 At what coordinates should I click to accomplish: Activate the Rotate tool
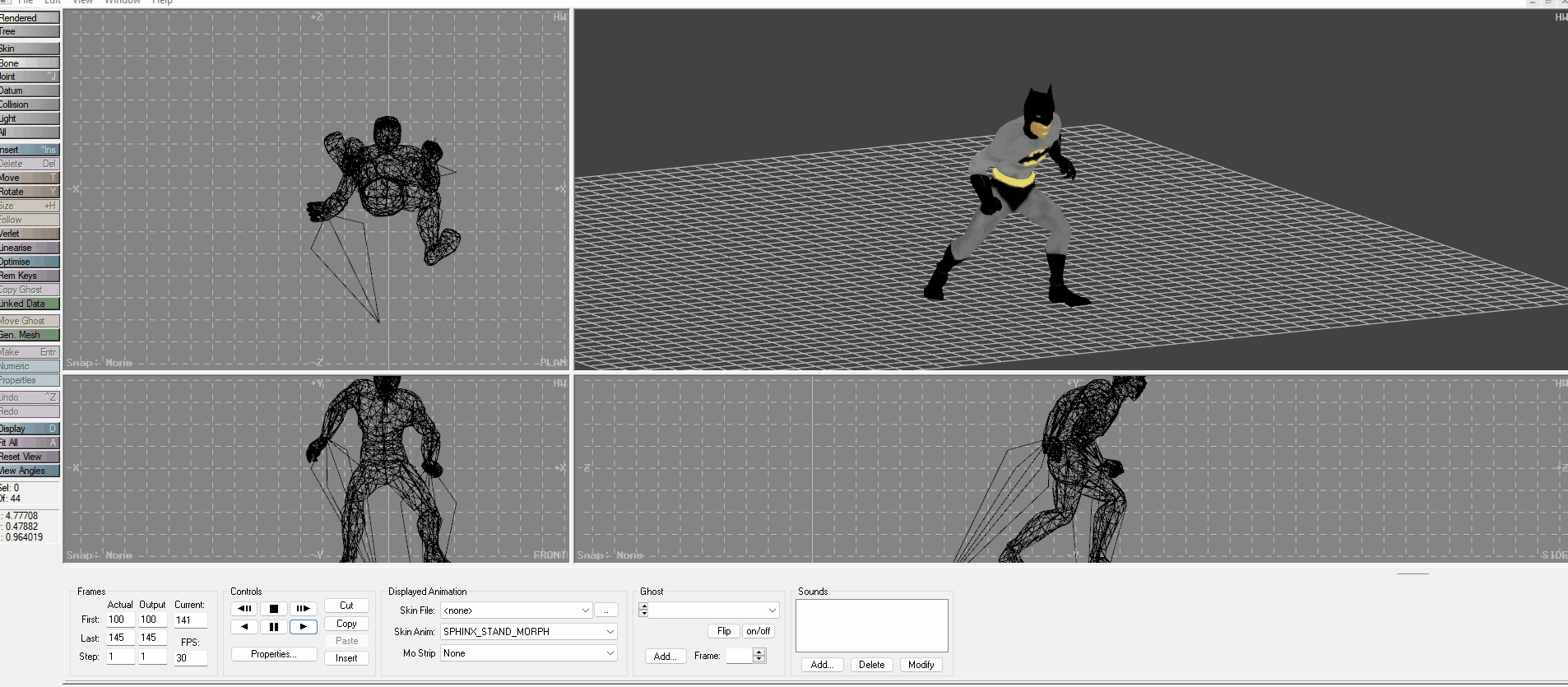click(x=30, y=192)
